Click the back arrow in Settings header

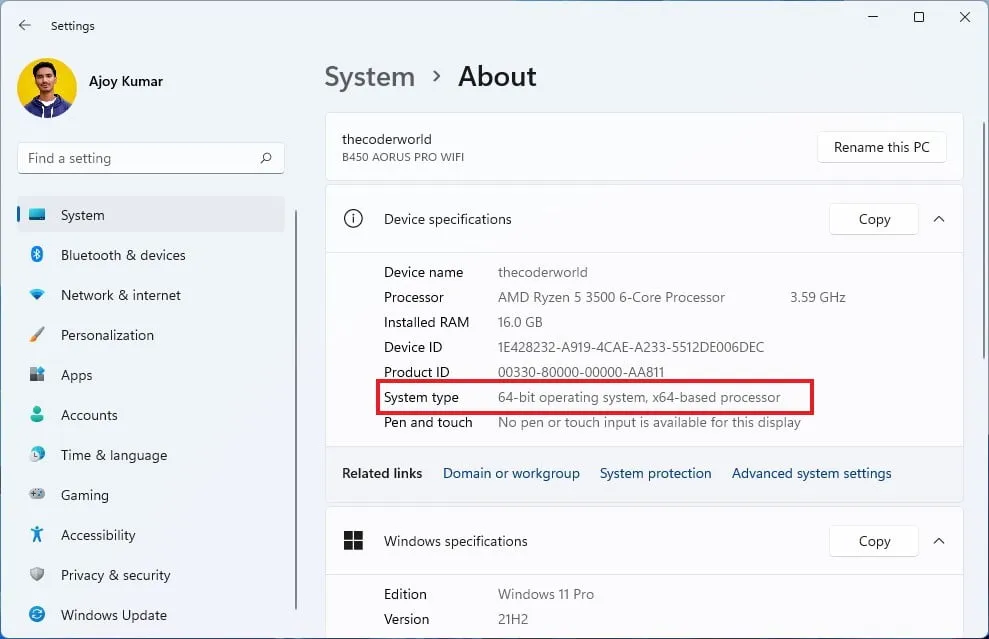pos(25,26)
